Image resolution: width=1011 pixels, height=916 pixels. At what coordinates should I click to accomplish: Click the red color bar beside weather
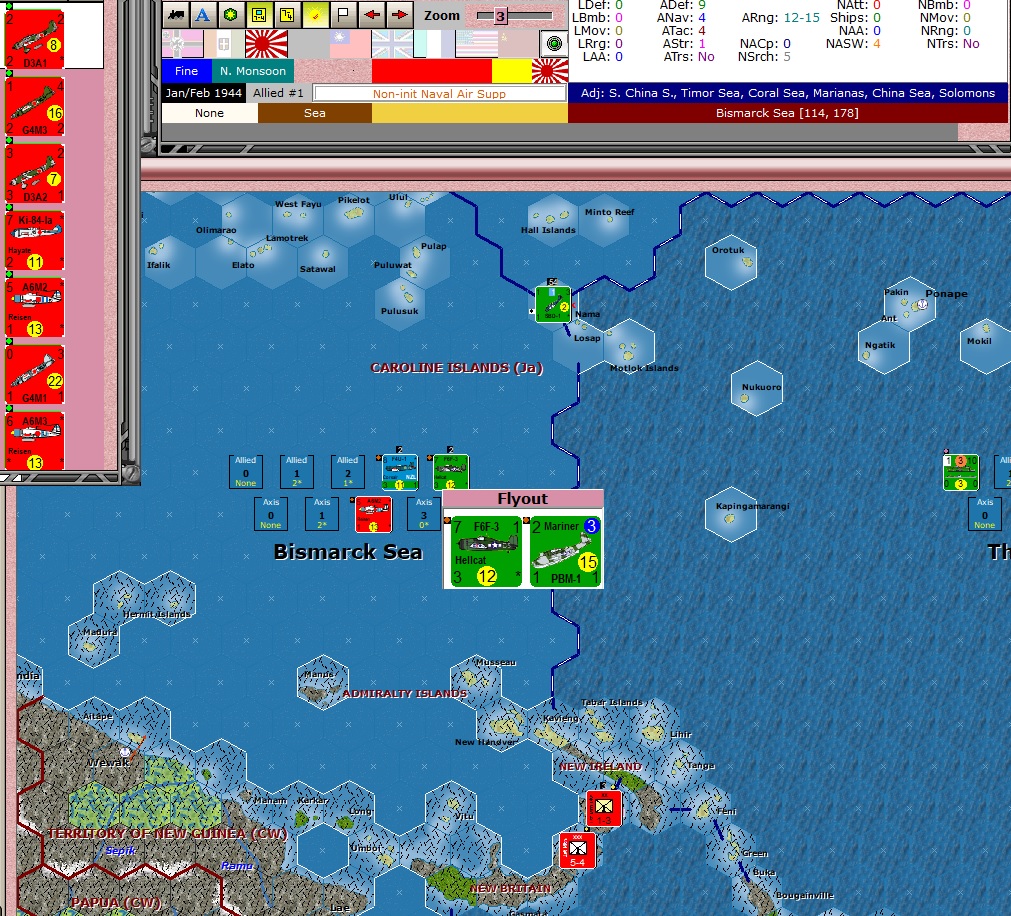point(431,71)
